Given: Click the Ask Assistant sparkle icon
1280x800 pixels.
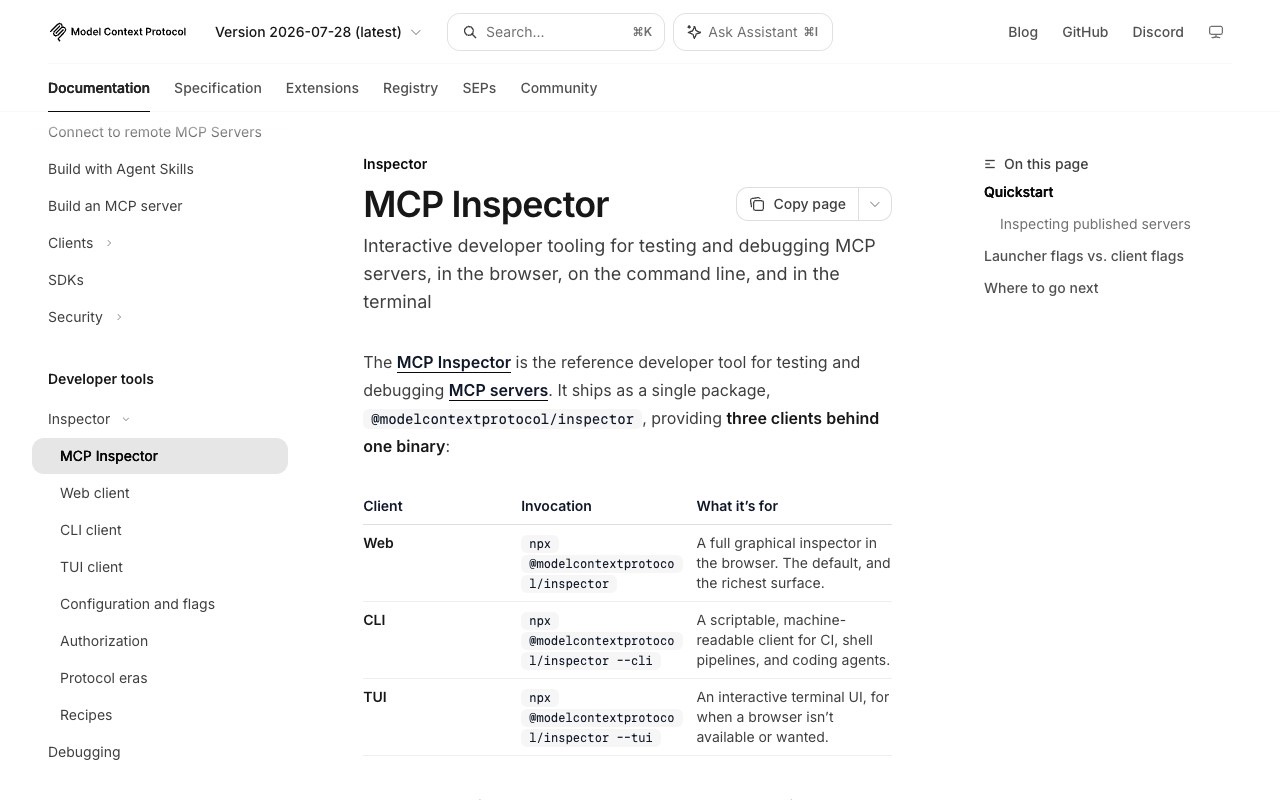Looking at the screenshot, I should [694, 32].
